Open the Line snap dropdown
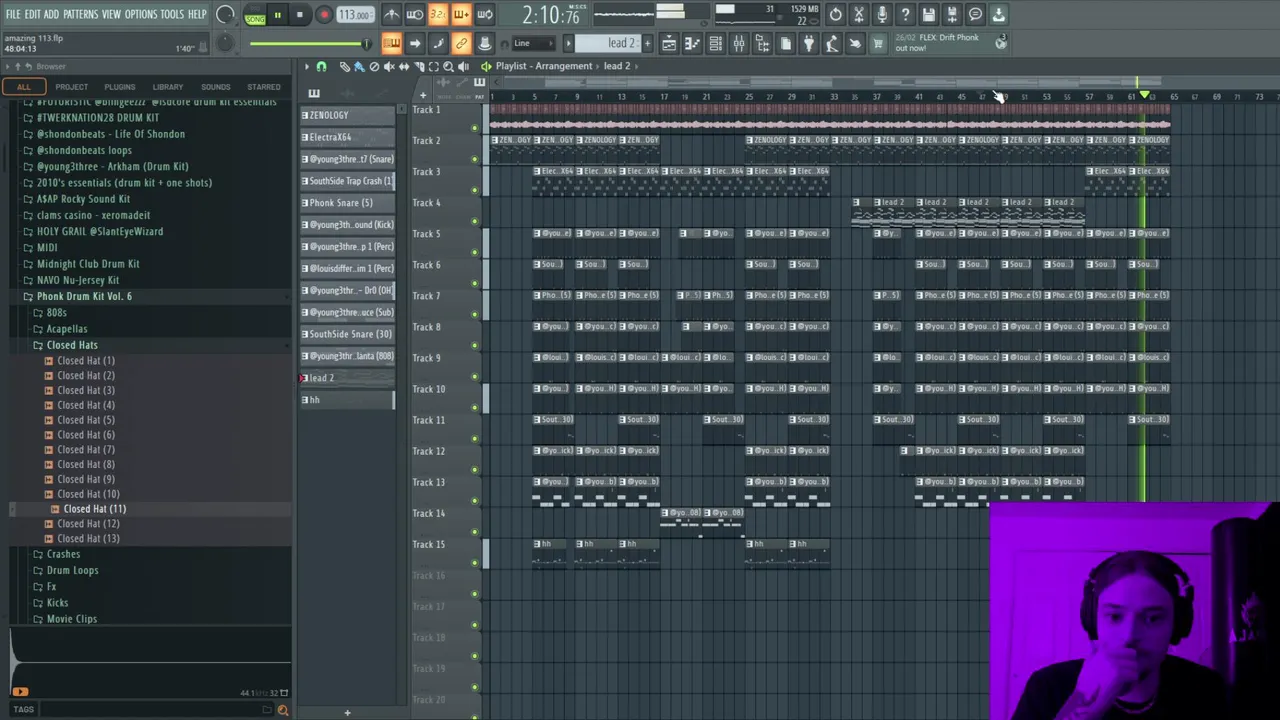Image resolution: width=1280 pixels, height=720 pixels. [x=533, y=43]
